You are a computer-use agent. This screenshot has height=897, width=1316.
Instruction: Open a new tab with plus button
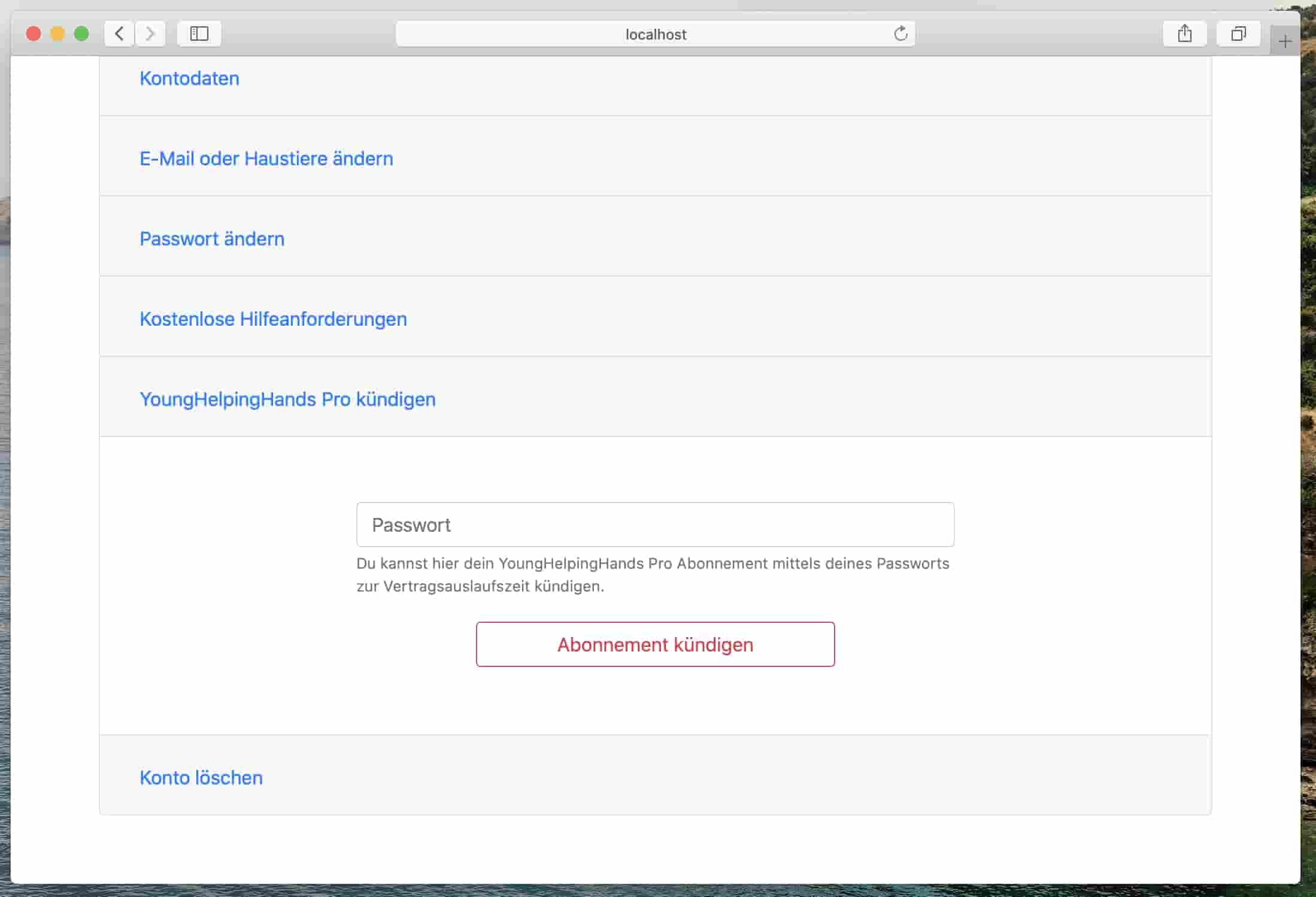point(1284,41)
